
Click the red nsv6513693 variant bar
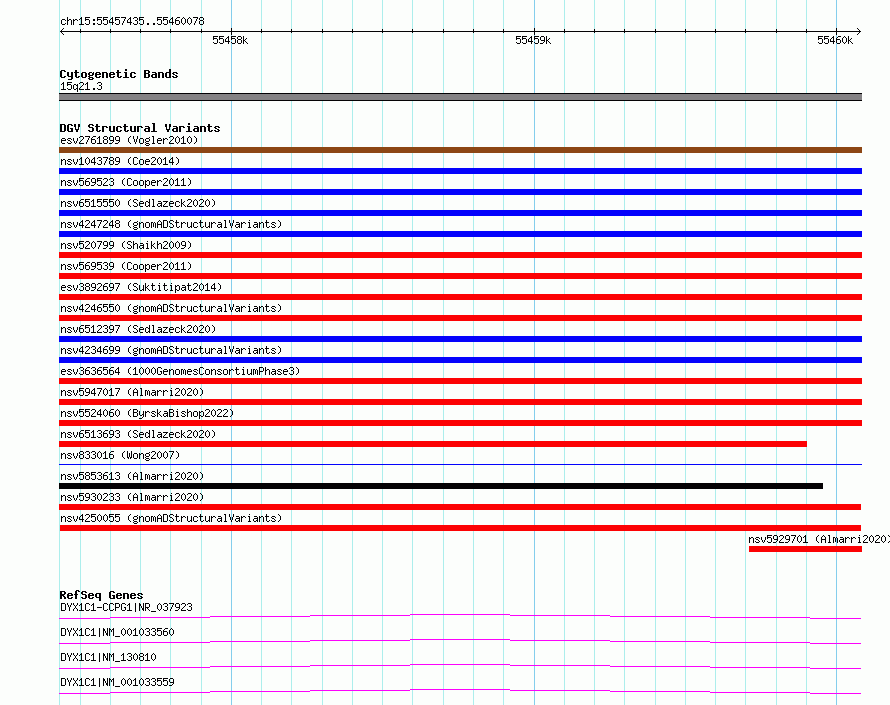(433, 444)
